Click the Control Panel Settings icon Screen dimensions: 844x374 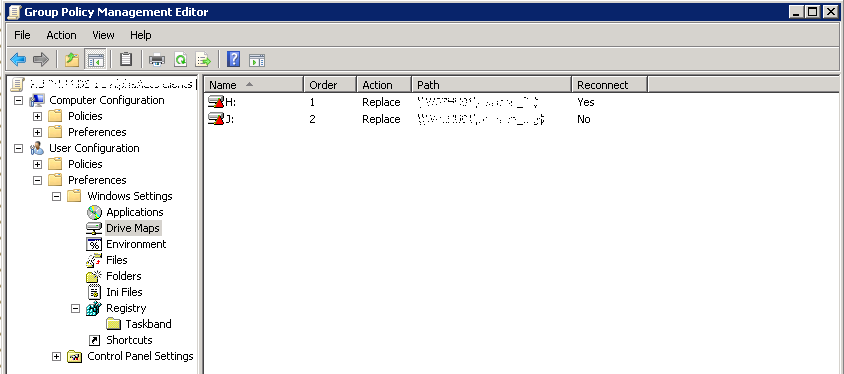(74, 356)
